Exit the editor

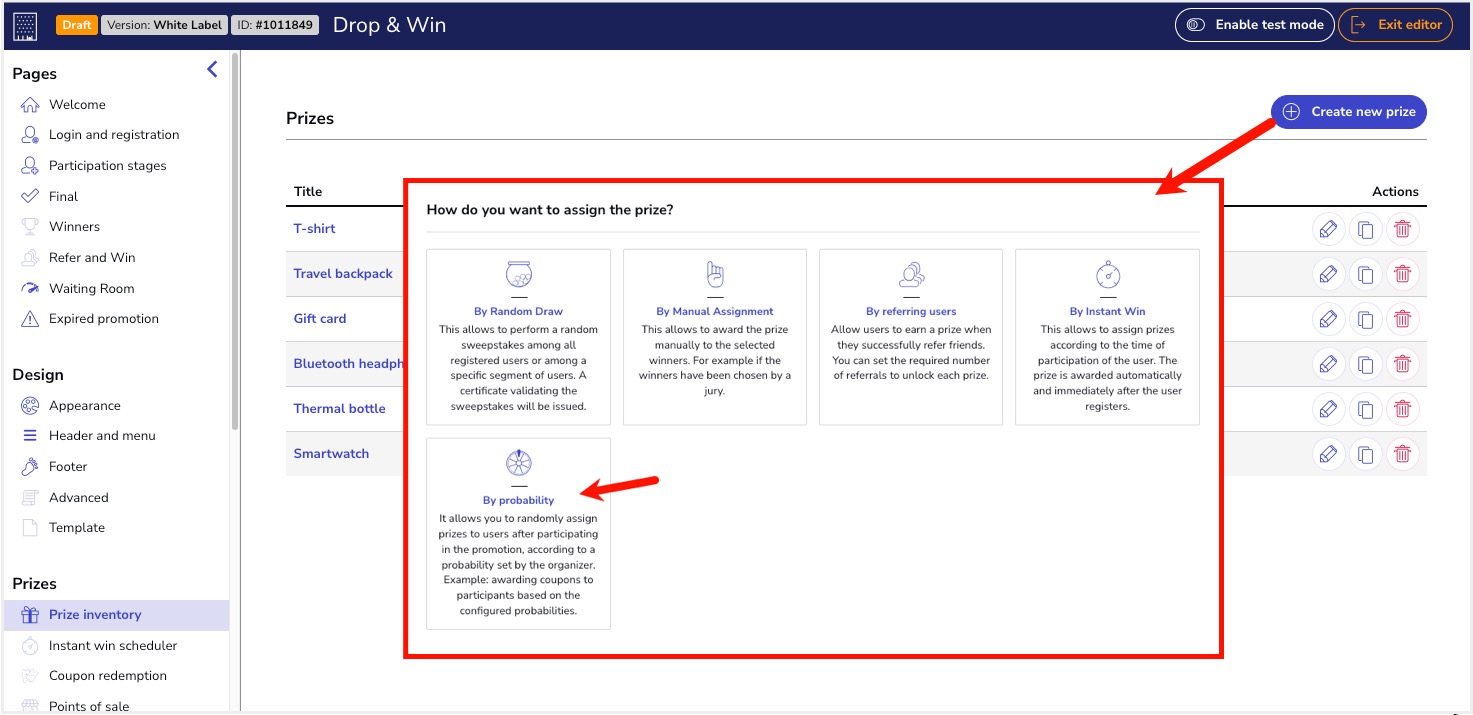(1395, 25)
